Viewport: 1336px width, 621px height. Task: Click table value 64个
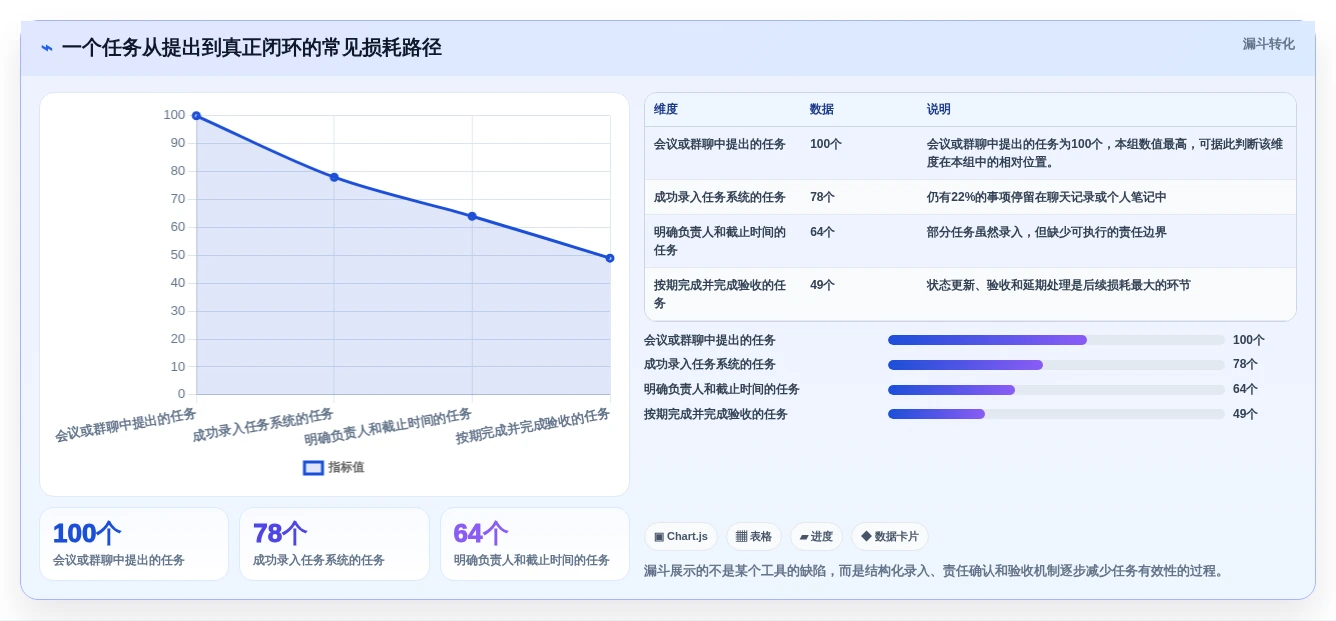click(822, 232)
